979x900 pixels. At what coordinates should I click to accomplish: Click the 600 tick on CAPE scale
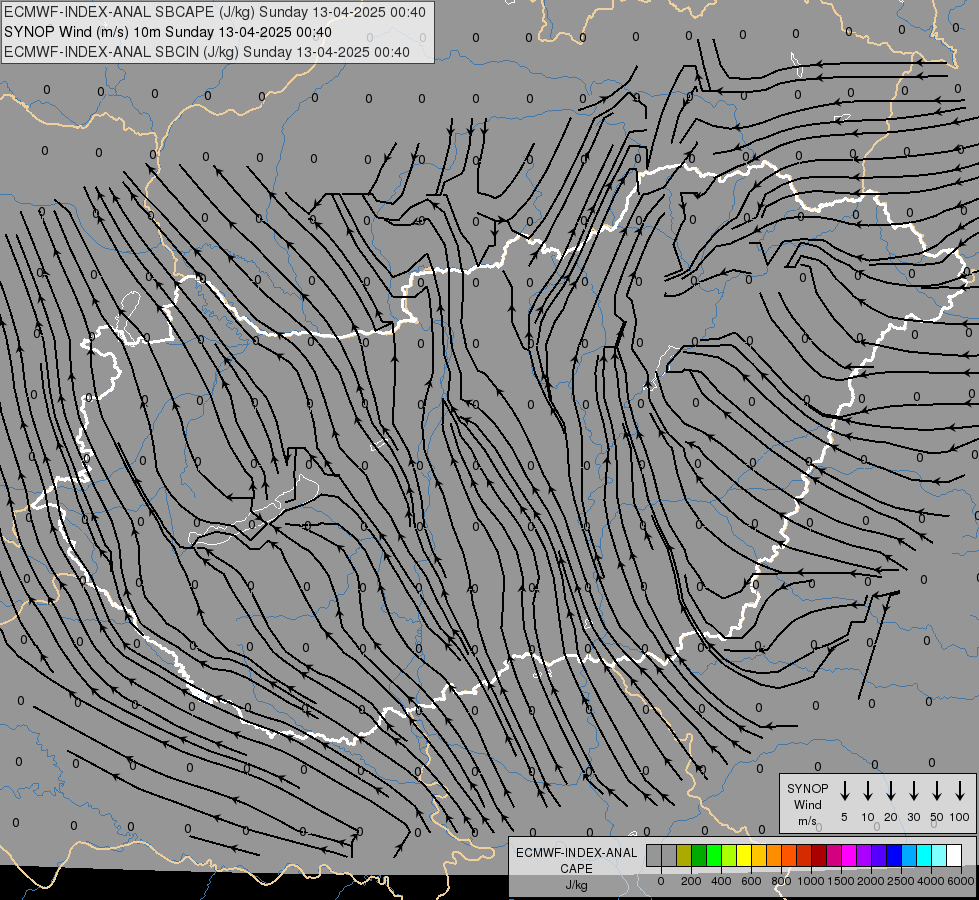(x=751, y=881)
